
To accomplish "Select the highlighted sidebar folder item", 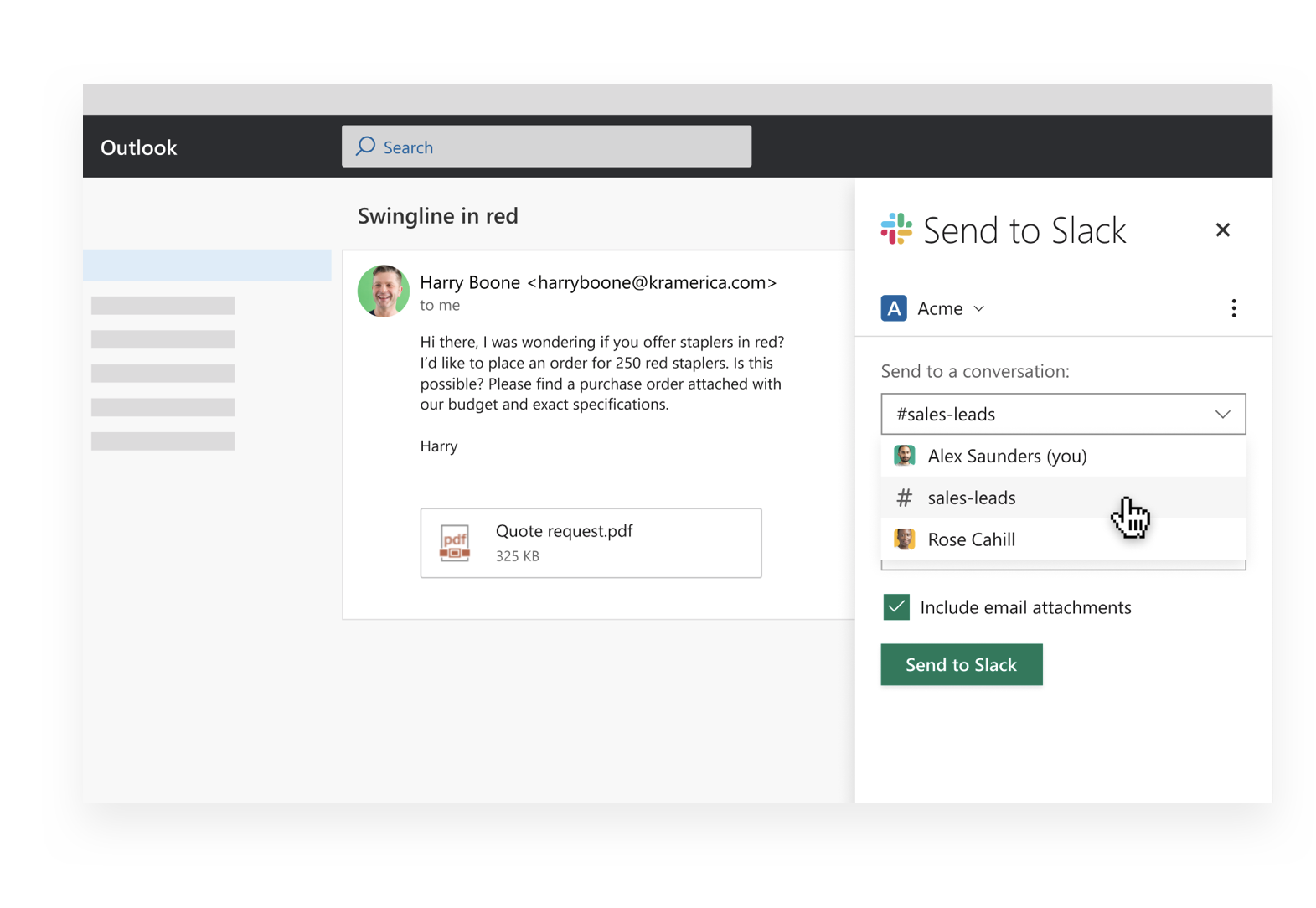I will click(x=207, y=265).
